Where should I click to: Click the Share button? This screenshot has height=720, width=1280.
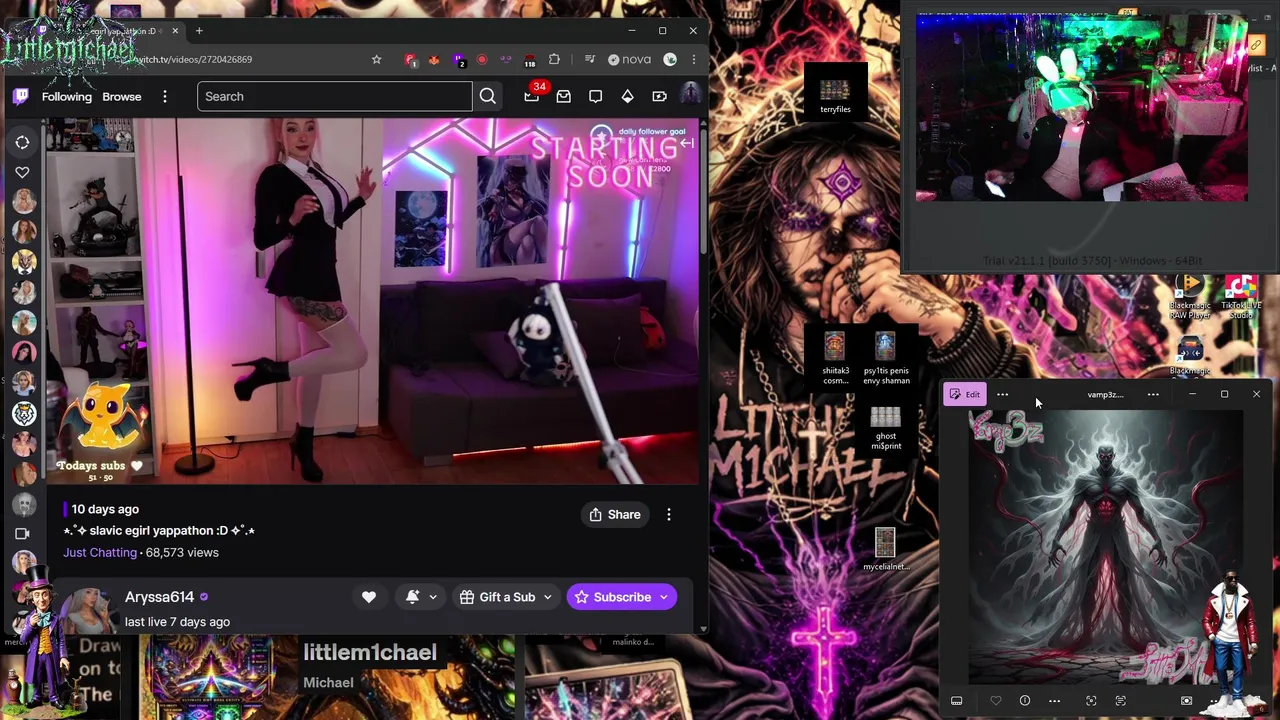614,515
